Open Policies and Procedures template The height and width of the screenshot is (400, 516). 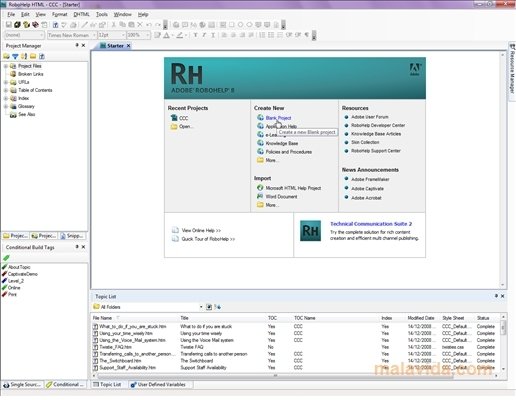click(x=289, y=152)
